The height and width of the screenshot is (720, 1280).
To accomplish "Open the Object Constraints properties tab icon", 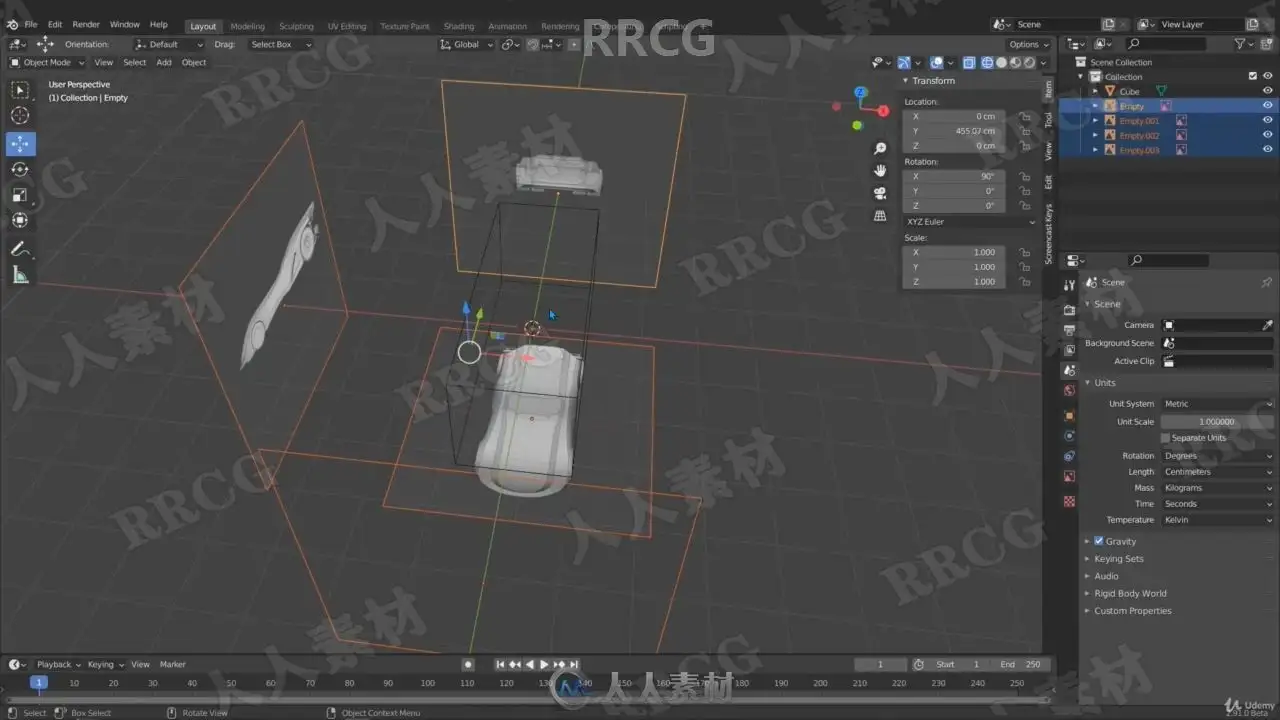I will click(x=1070, y=456).
